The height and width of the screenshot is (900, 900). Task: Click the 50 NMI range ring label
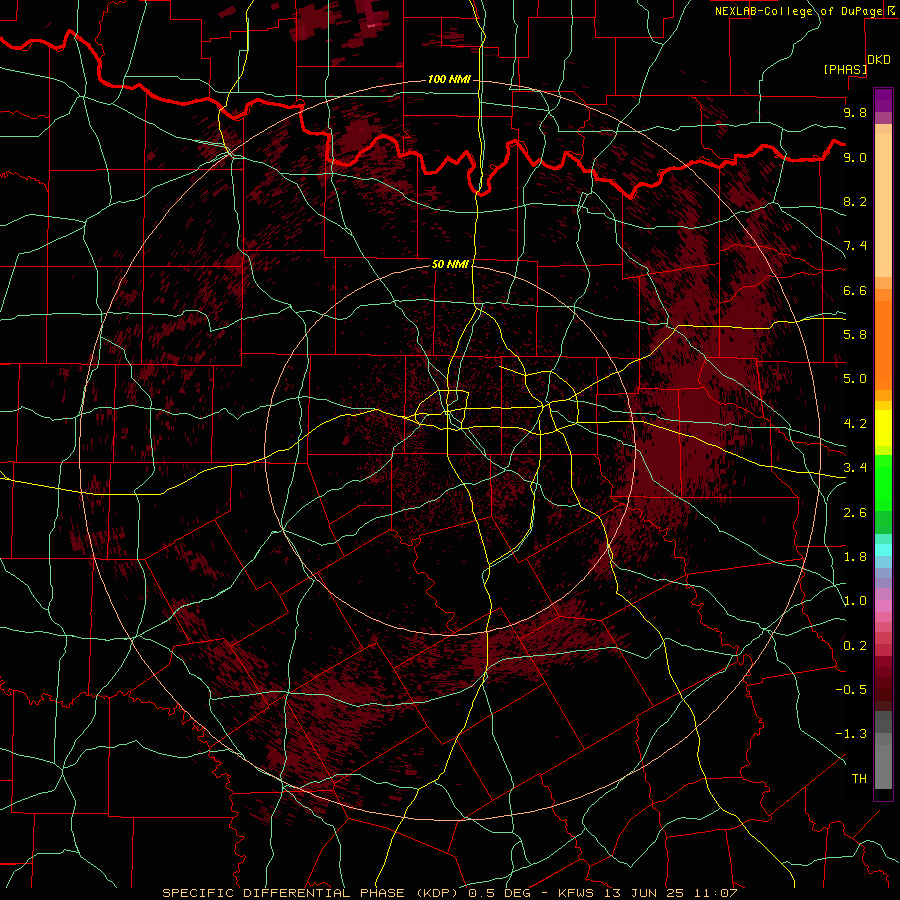point(451,264)
